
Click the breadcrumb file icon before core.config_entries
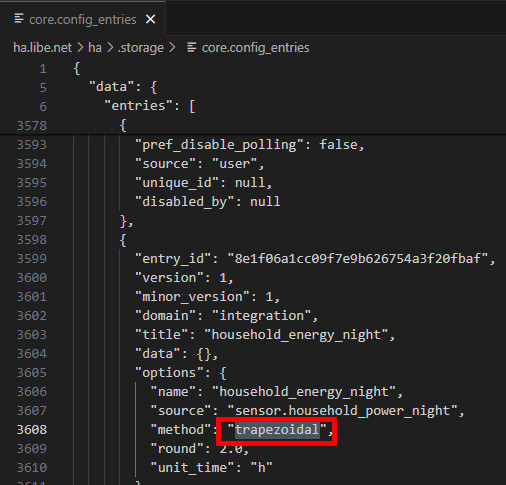[x=191, y=47]
